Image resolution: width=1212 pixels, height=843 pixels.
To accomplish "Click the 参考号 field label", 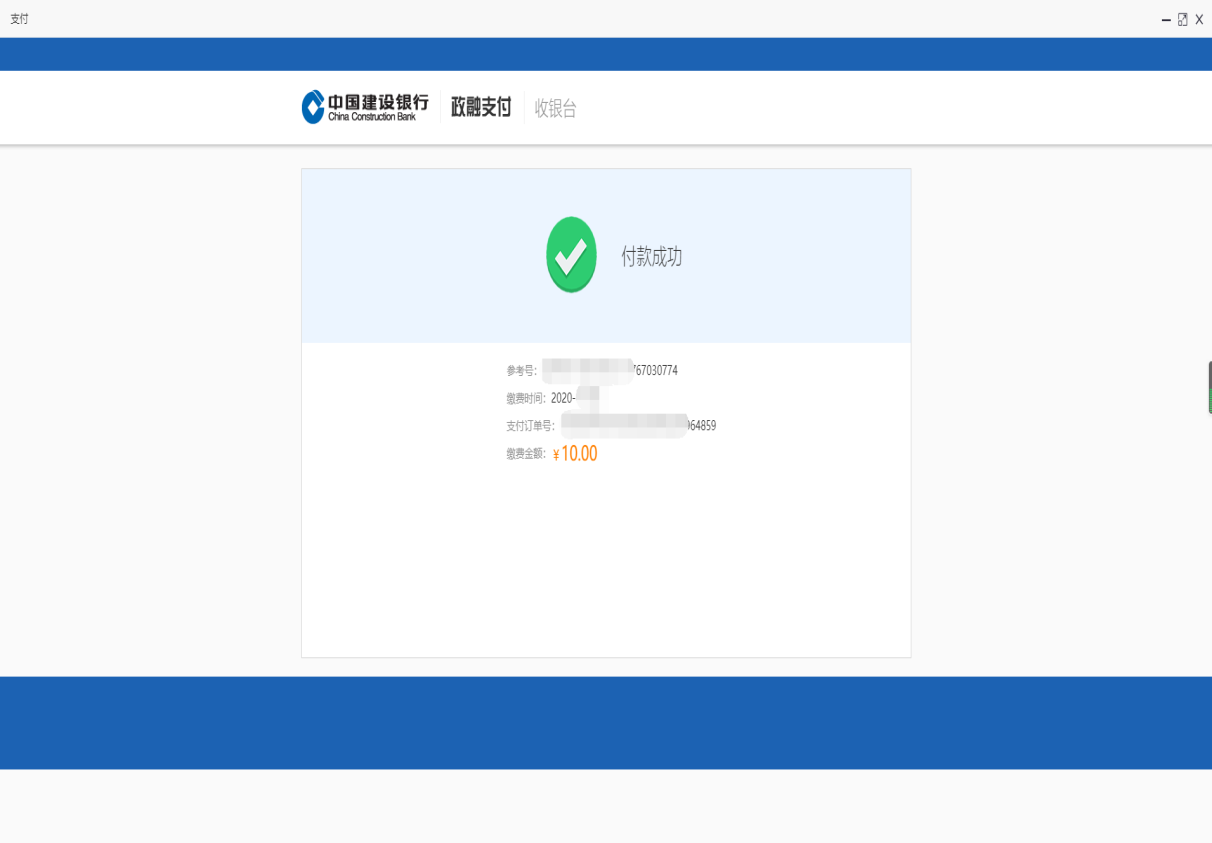I will tap(521, 371).
